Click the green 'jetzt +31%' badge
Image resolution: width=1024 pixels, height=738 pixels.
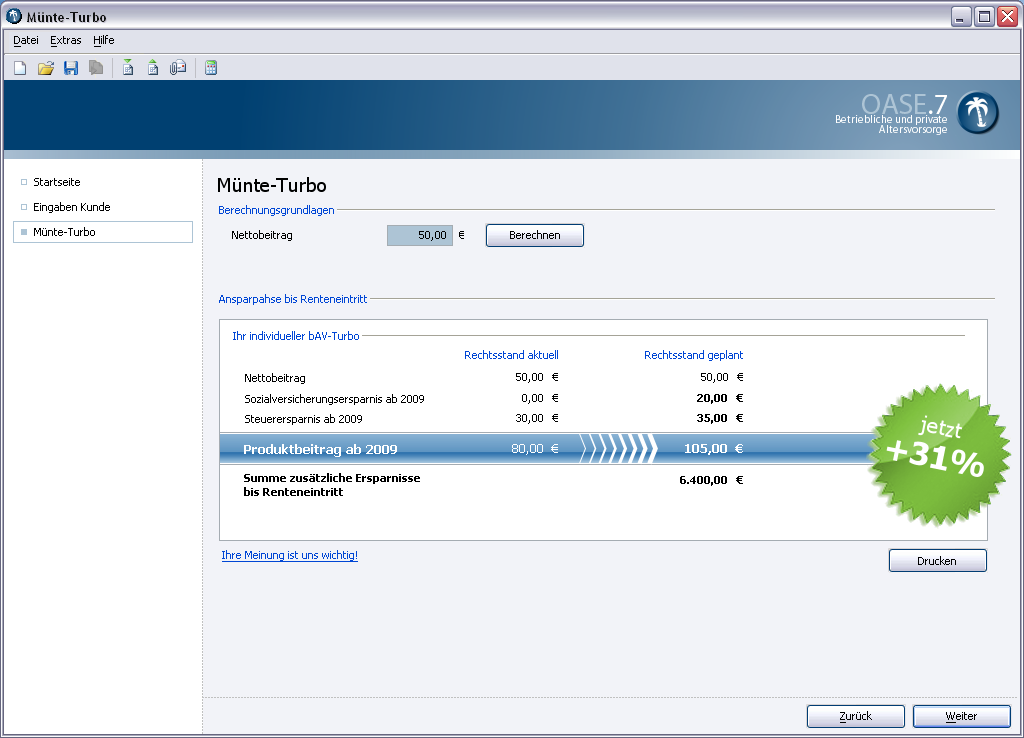938,455
